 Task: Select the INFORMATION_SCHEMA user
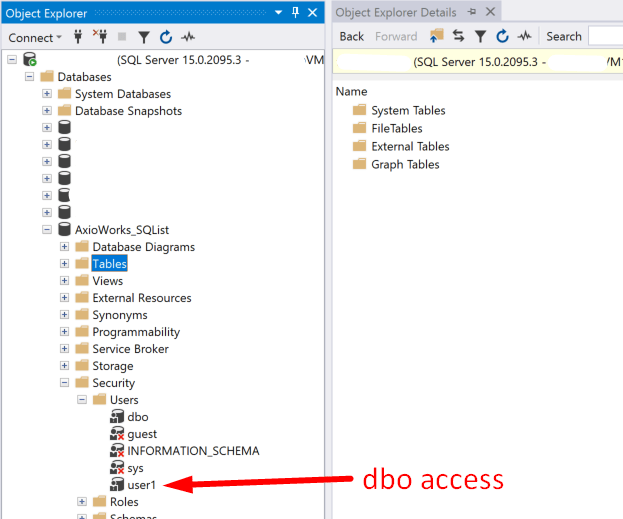point(193,451)
